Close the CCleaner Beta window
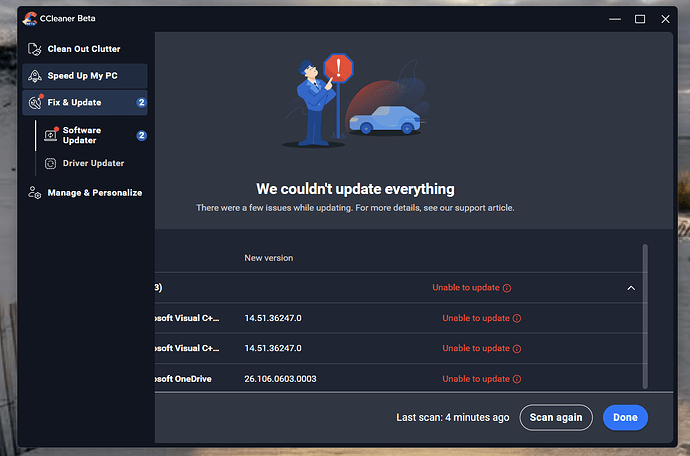The height and width of the screenshot is (456, 690). [x=665, y=19]
